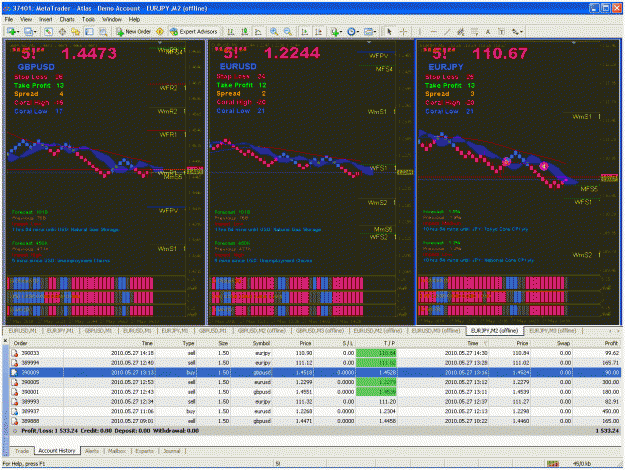
Task: Switch to candlesticks chart display
Action: pos(244,31)
